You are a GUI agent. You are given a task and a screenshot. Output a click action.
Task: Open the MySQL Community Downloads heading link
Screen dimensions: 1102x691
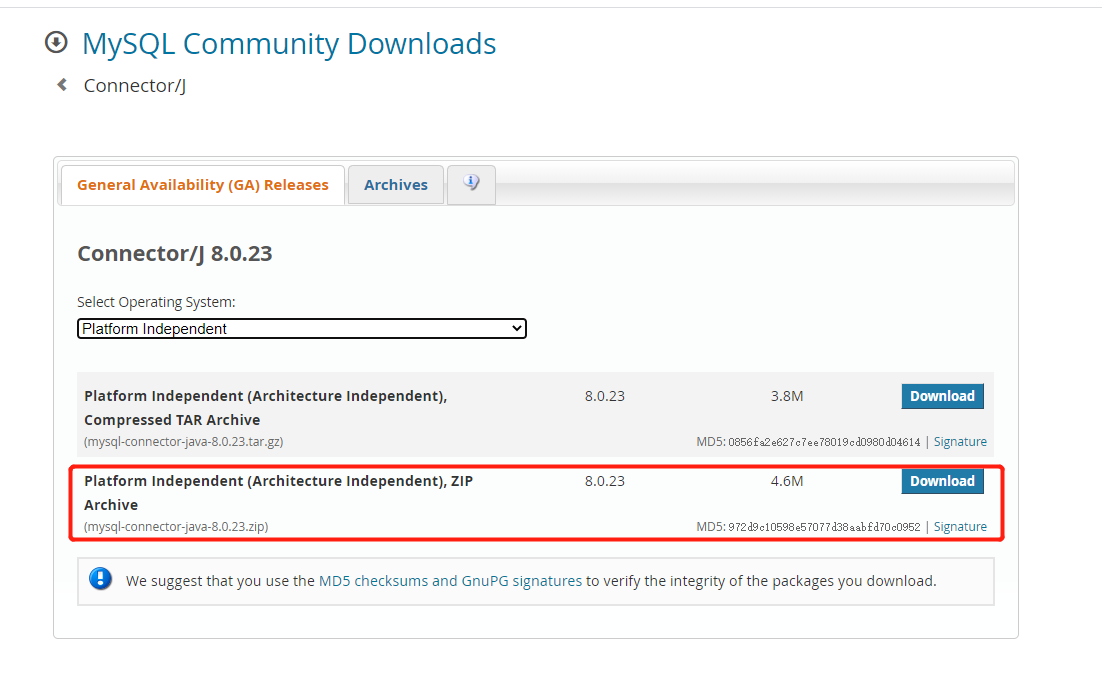pyautogui.click(x=289, y=44)
